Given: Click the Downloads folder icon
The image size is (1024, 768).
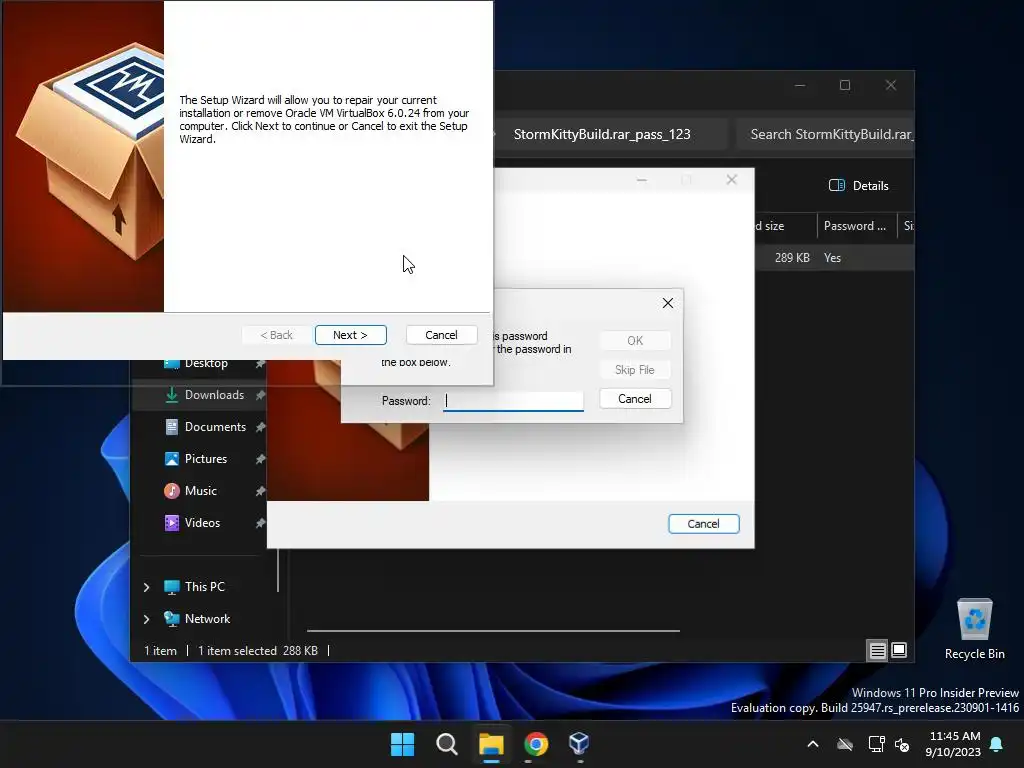Looking at the screenshot, I should tap(172, 395).
